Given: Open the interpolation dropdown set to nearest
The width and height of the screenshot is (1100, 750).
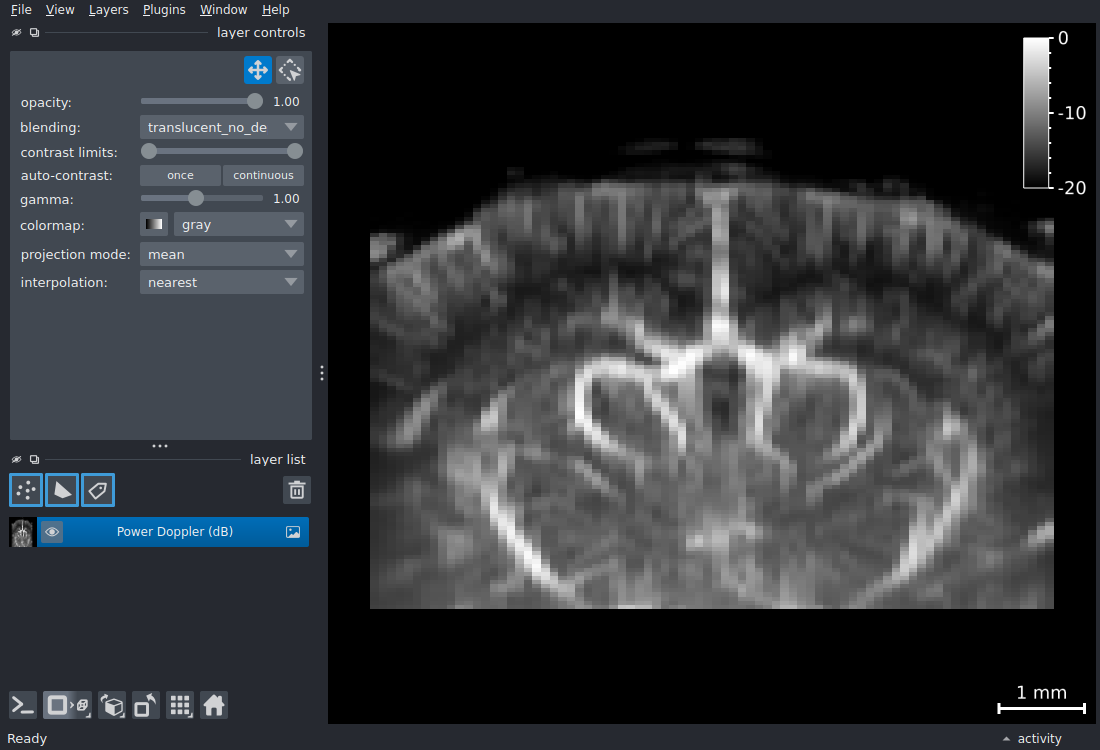Looking at the screenshot, I should click(222, 282).
